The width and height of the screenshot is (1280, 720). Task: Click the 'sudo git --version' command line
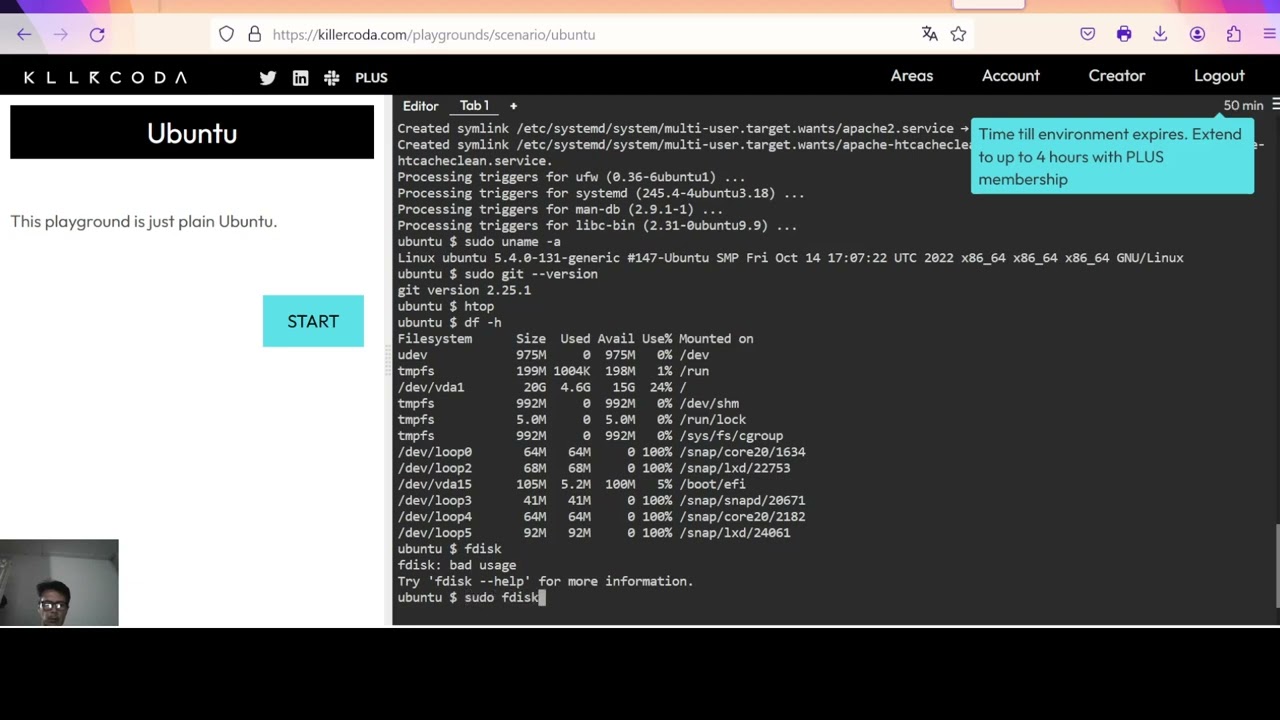tap(497, 274)
